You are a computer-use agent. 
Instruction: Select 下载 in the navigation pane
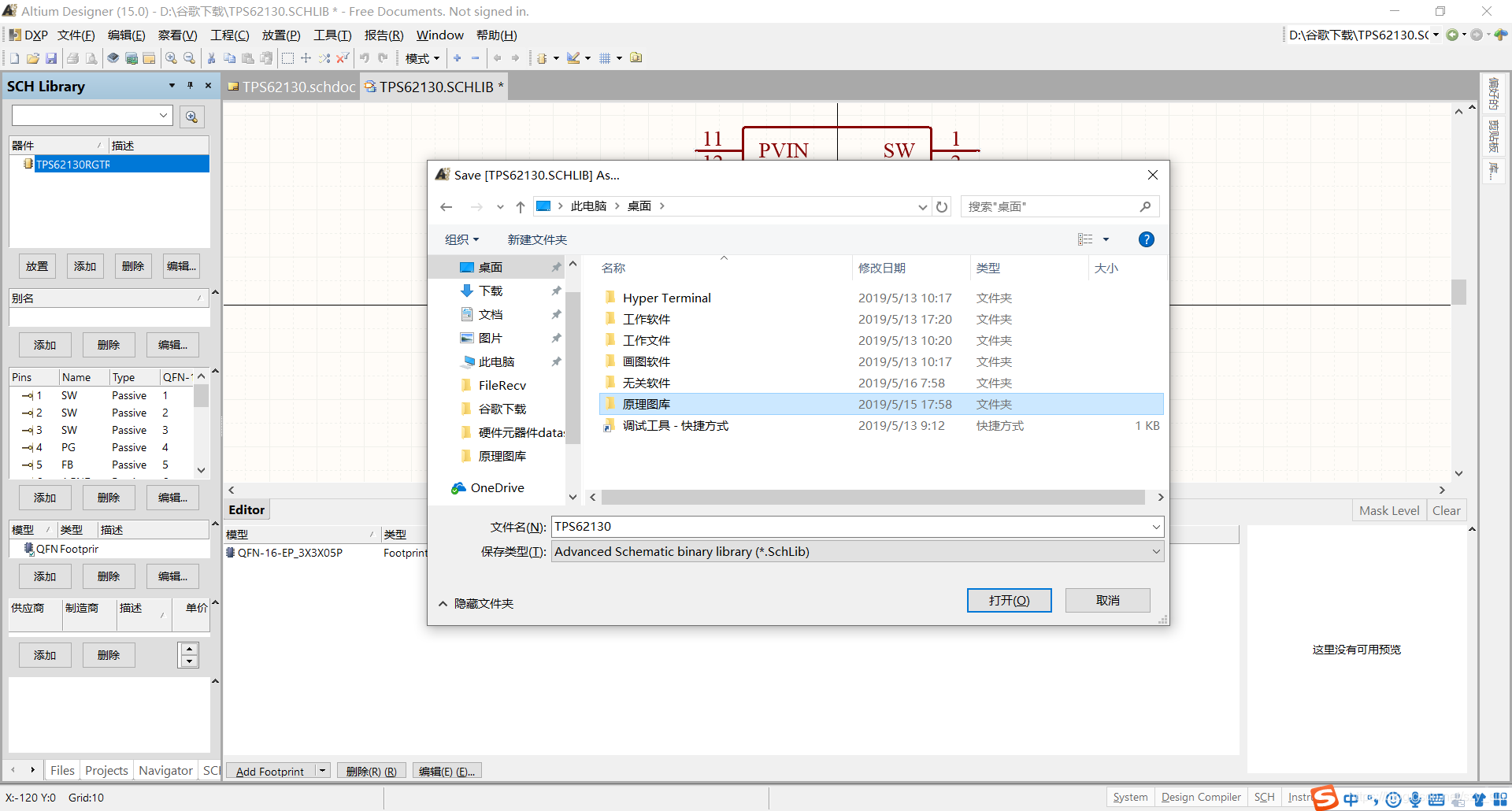(491, 291)
